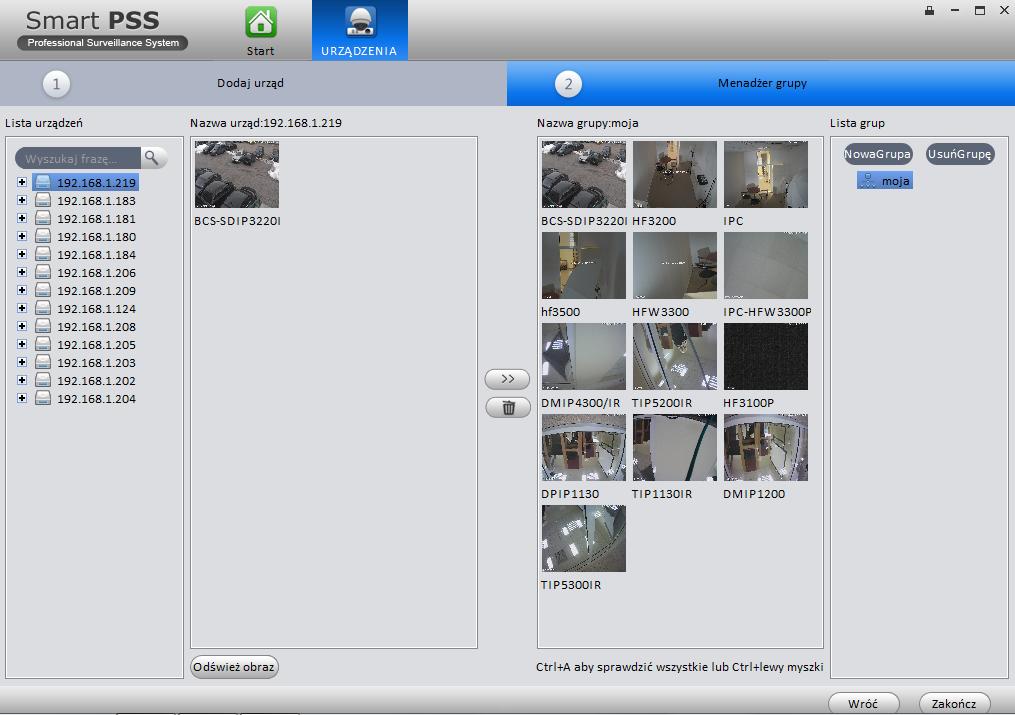The width and height of the screenshot is (1015, 715).
Task: Expand device 192.168.1.203
Action: coord(22,362)
